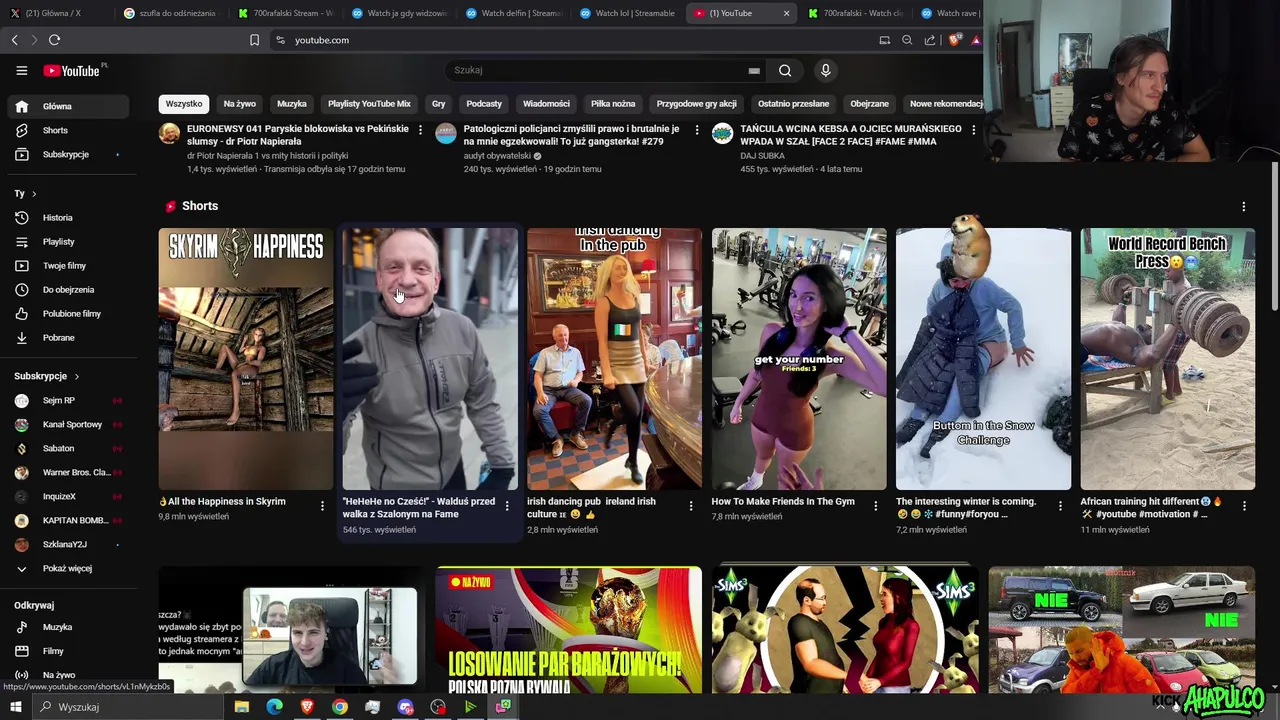Open the YouTube hamburger guide menu
This screenshot has height=720, width=1280.
coord(21,70)
